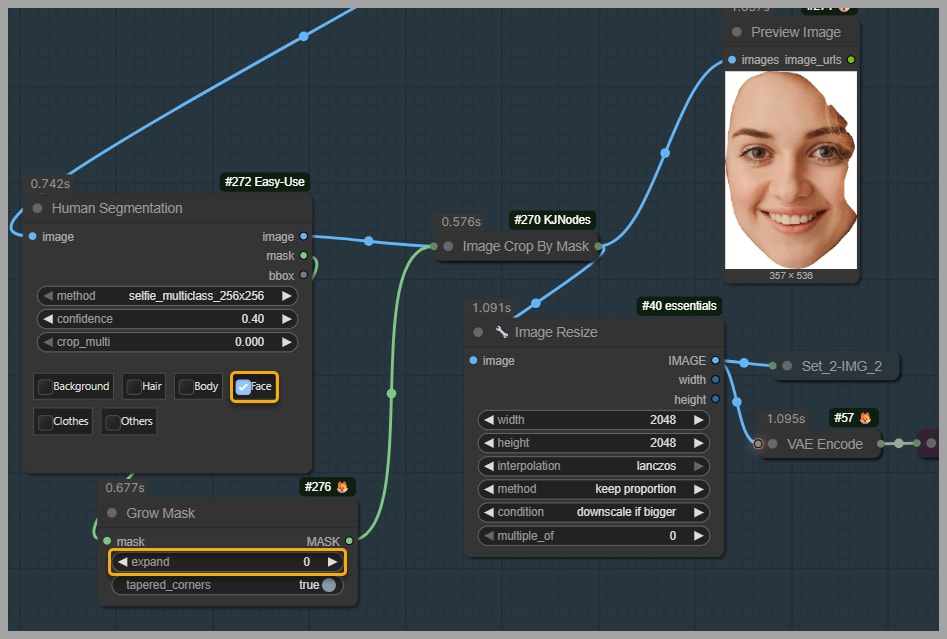Click the #57 fox badge on VAE Encode
This screenshot has height=639, width=947.
pos(866,417)
